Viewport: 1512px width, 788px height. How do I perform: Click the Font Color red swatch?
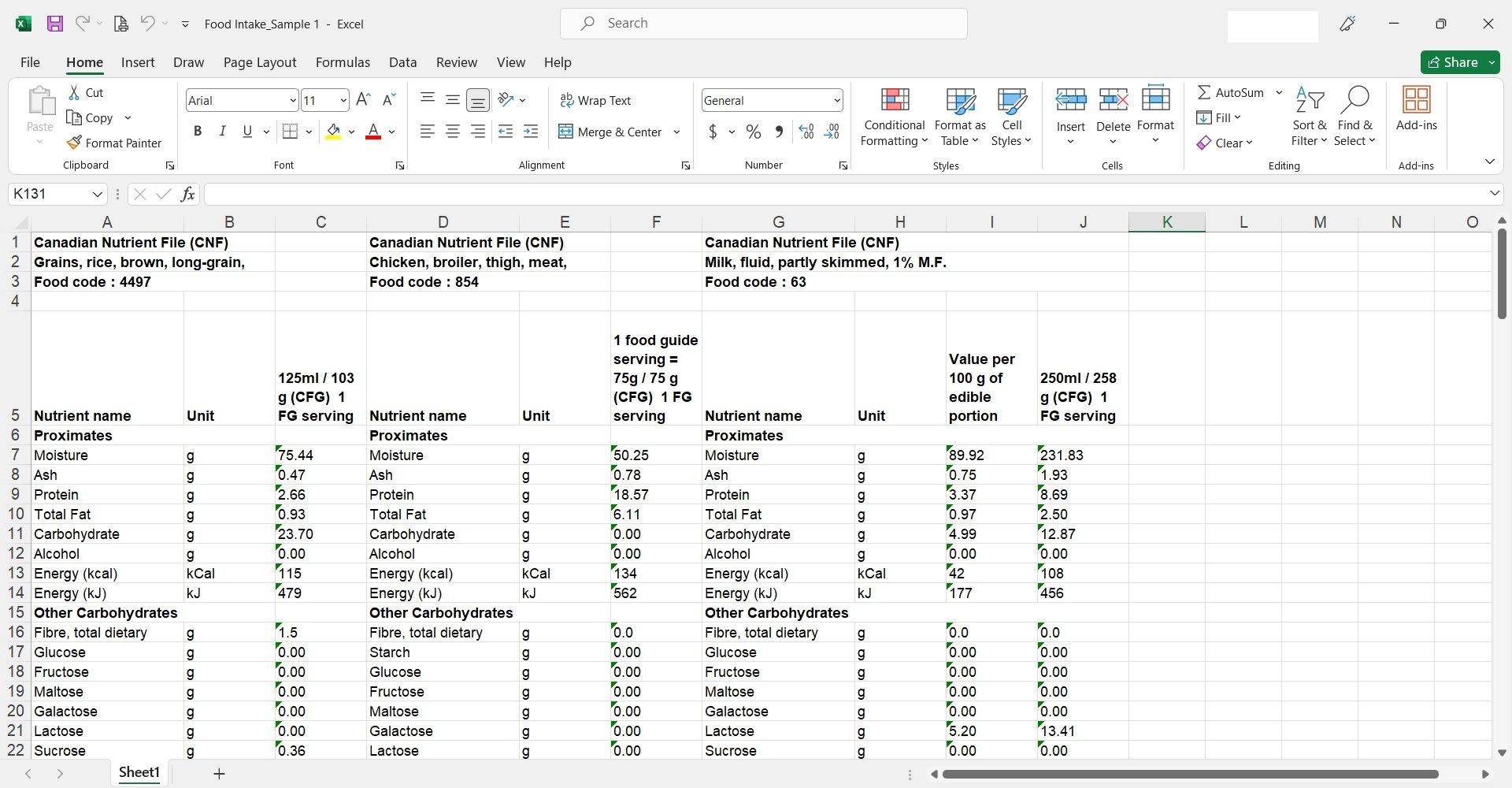373,137
